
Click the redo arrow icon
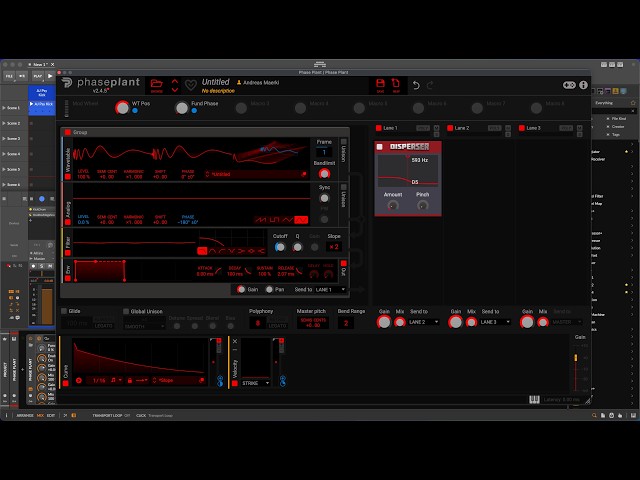[x=430, y=85]
